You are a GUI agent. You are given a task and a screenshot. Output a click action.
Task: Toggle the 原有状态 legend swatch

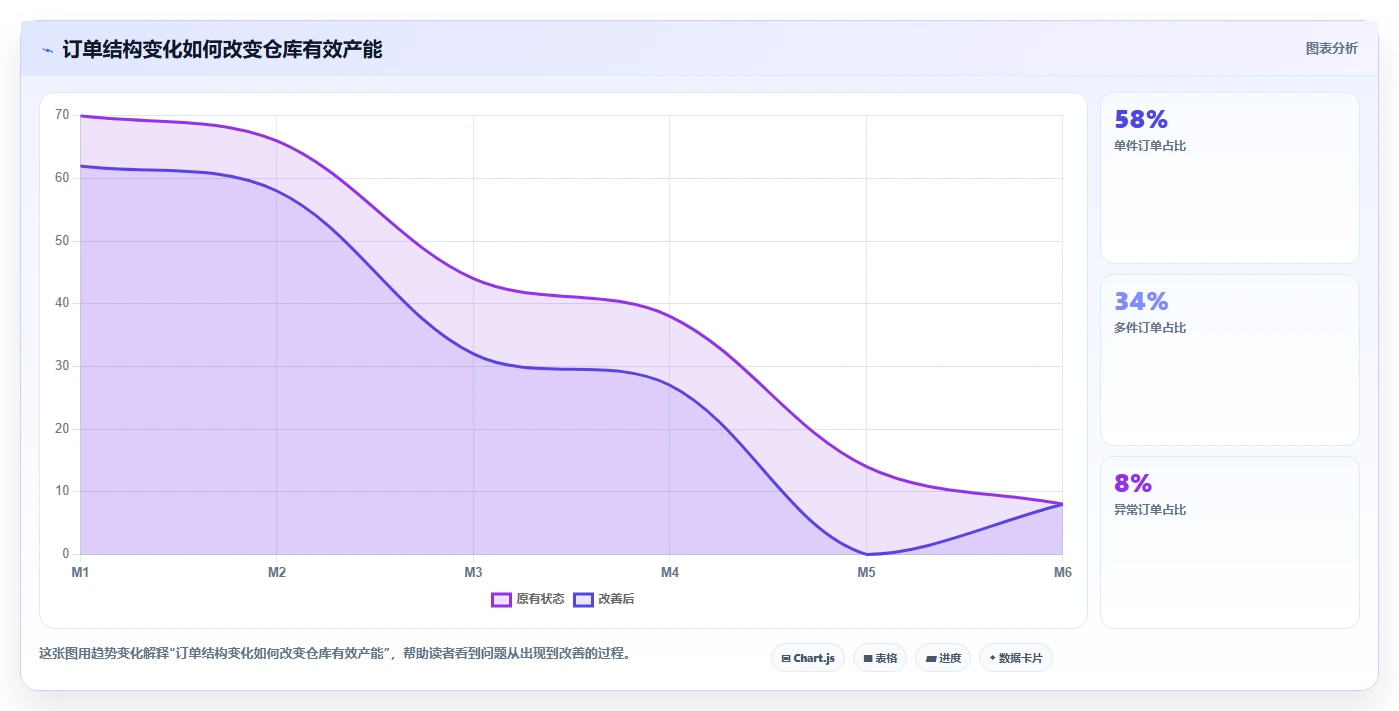pyautogui.click(x=502, y=599)
